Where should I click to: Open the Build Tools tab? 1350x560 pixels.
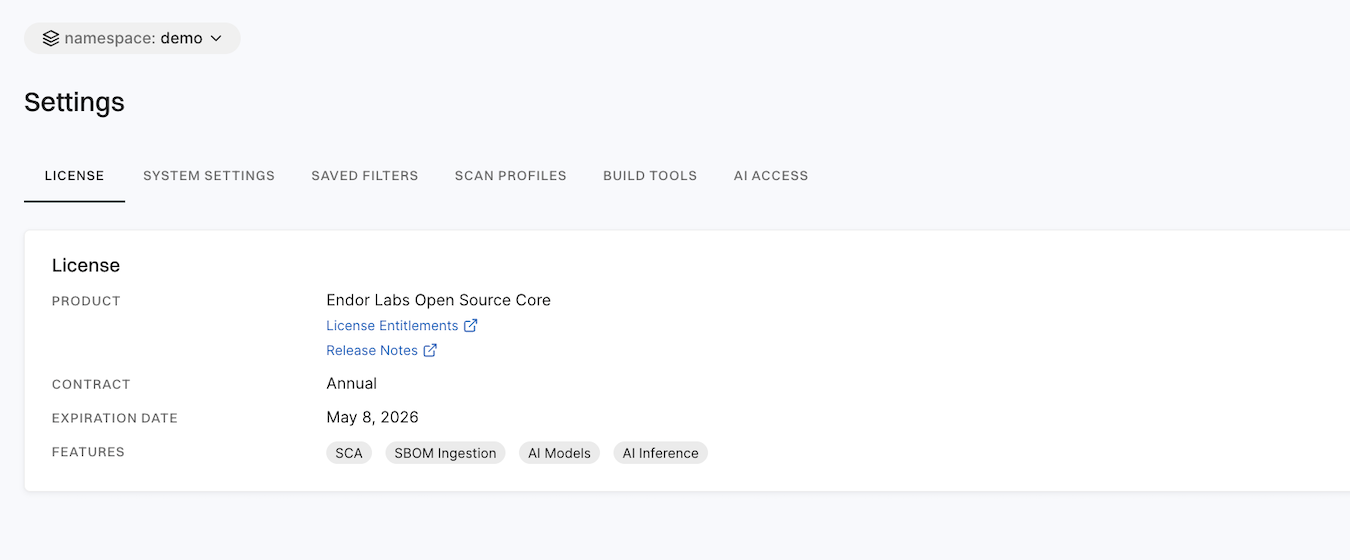point(649,176)
